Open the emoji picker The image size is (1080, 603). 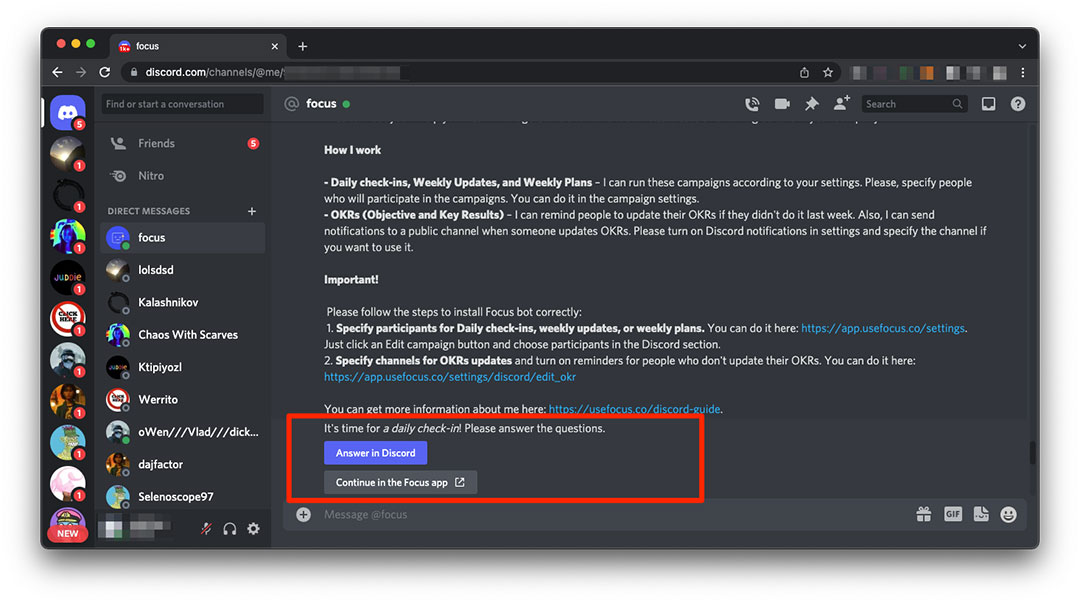point(1008,514)
